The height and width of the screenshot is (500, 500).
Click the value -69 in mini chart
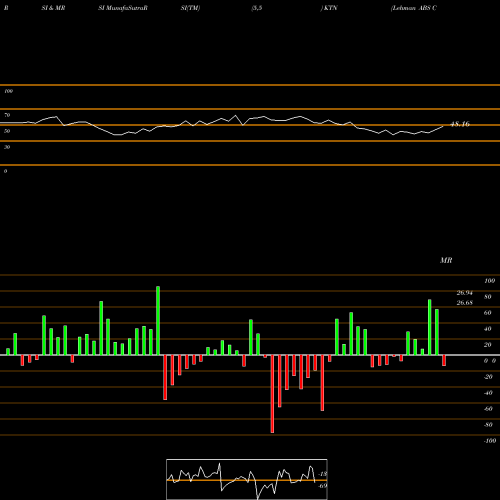[x=323, y=486]
